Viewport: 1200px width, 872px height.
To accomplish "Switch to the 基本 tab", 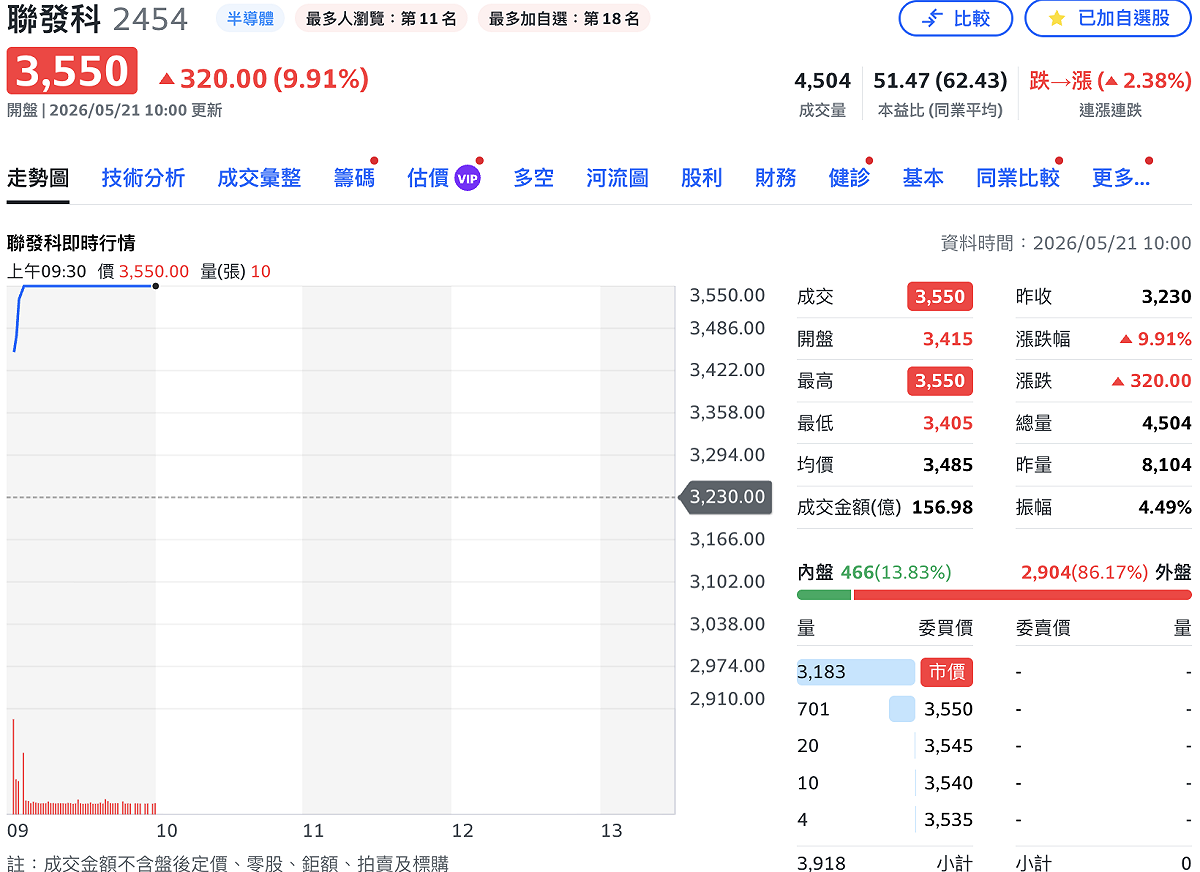I will tap(922, 178).
